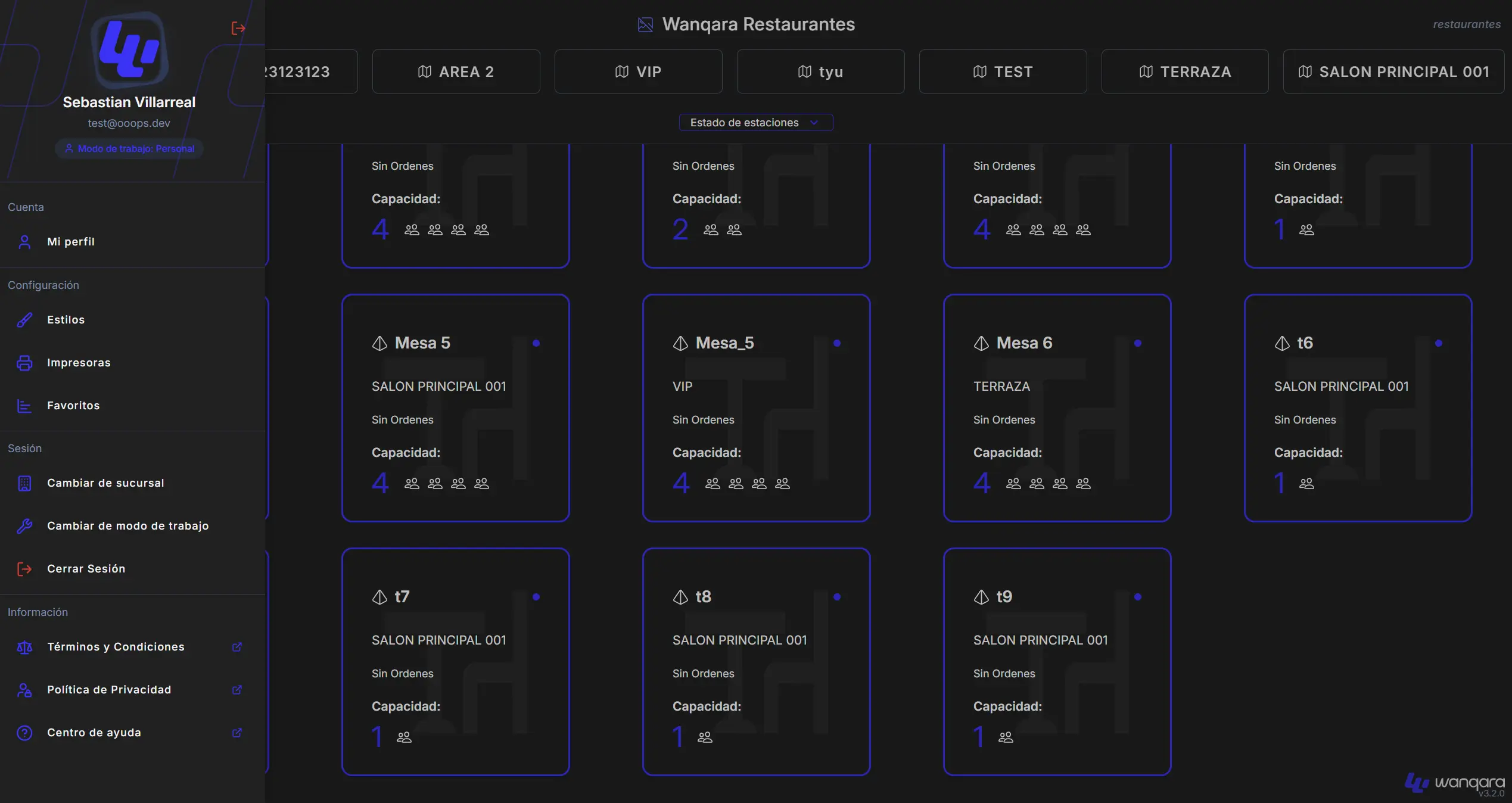Select the t6 table card
This screenshot has width=1512, height=803.
click(x=1358, y=408)
